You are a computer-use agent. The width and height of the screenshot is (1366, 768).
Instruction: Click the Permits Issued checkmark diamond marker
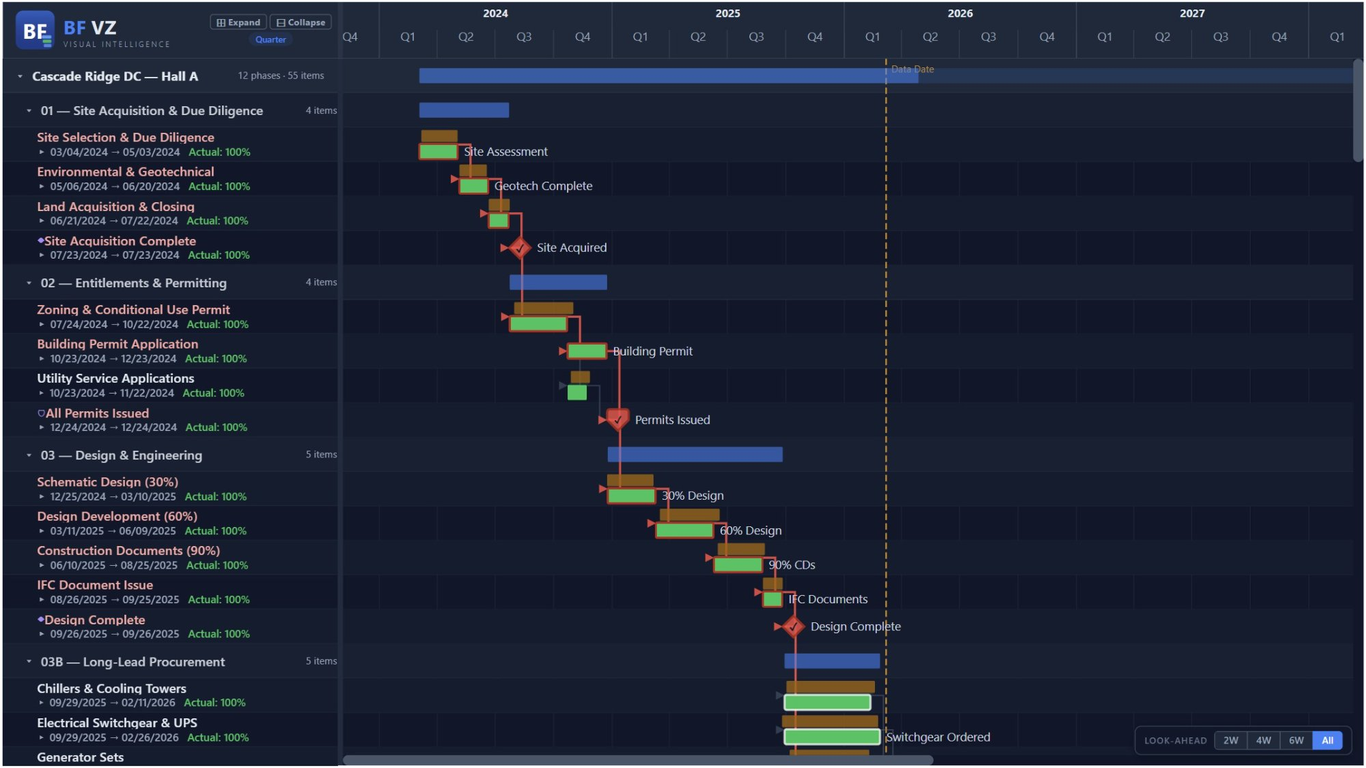(x=617, y=420)
